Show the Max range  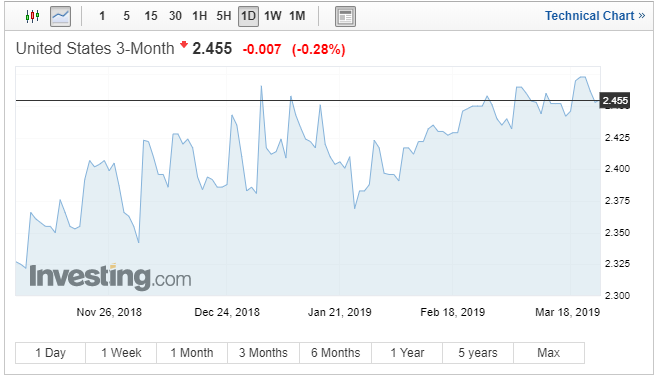[549, 353]
